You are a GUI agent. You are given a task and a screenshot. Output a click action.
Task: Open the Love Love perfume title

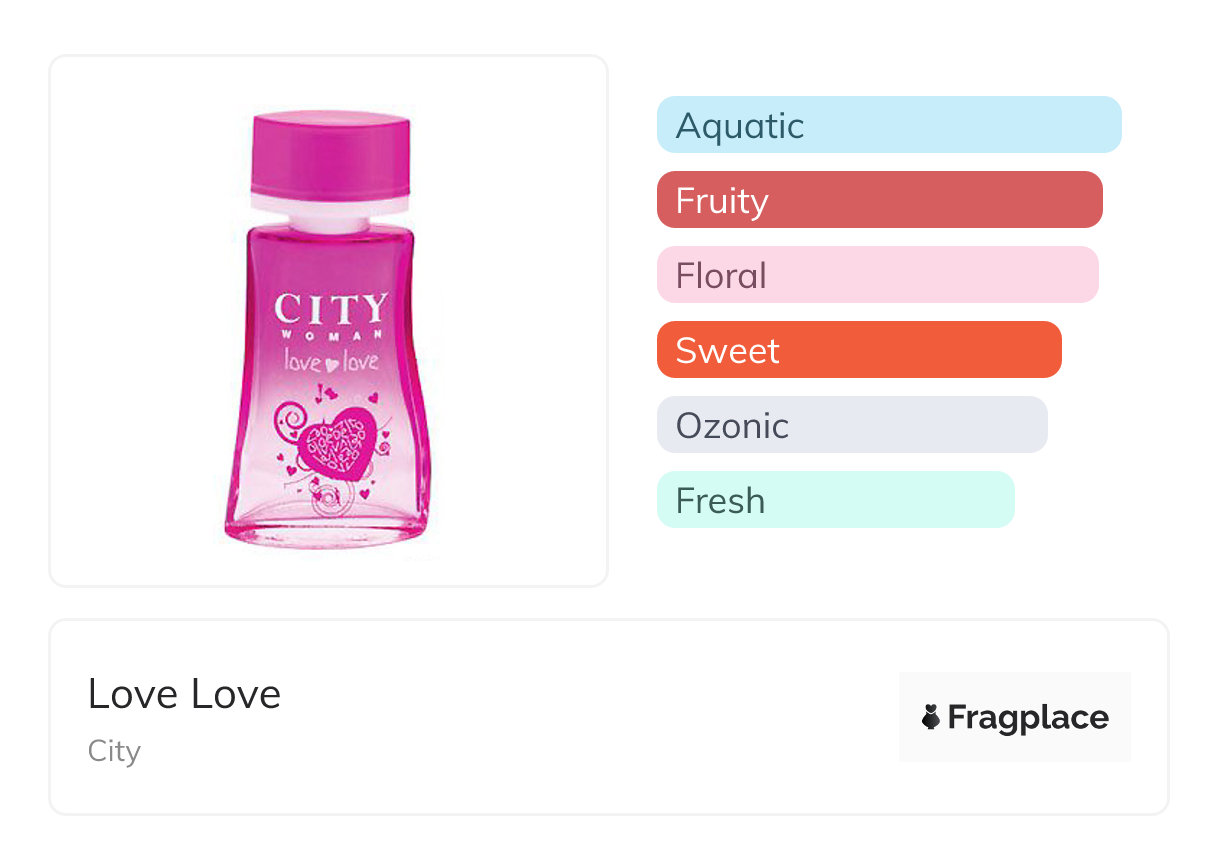point(185,694)
